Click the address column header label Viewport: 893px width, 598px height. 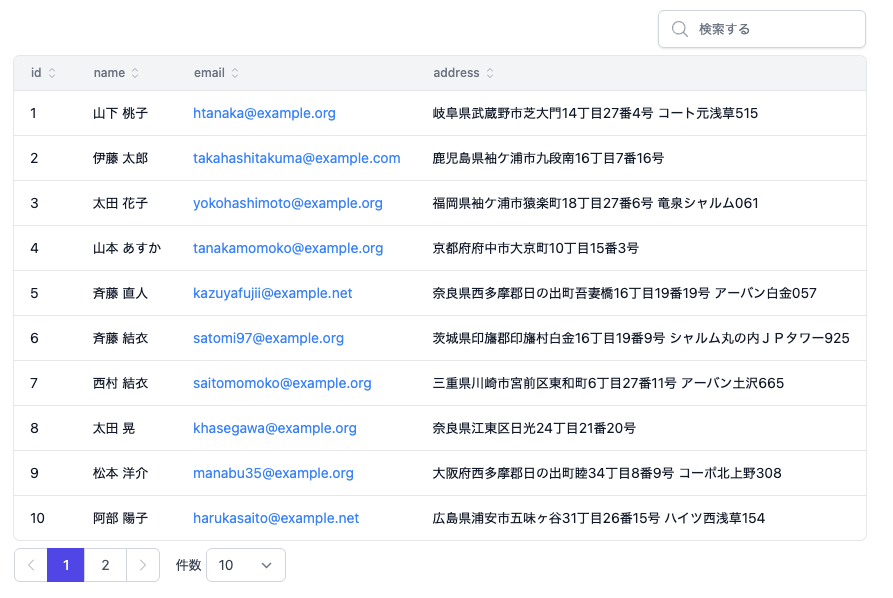(456, 73)
